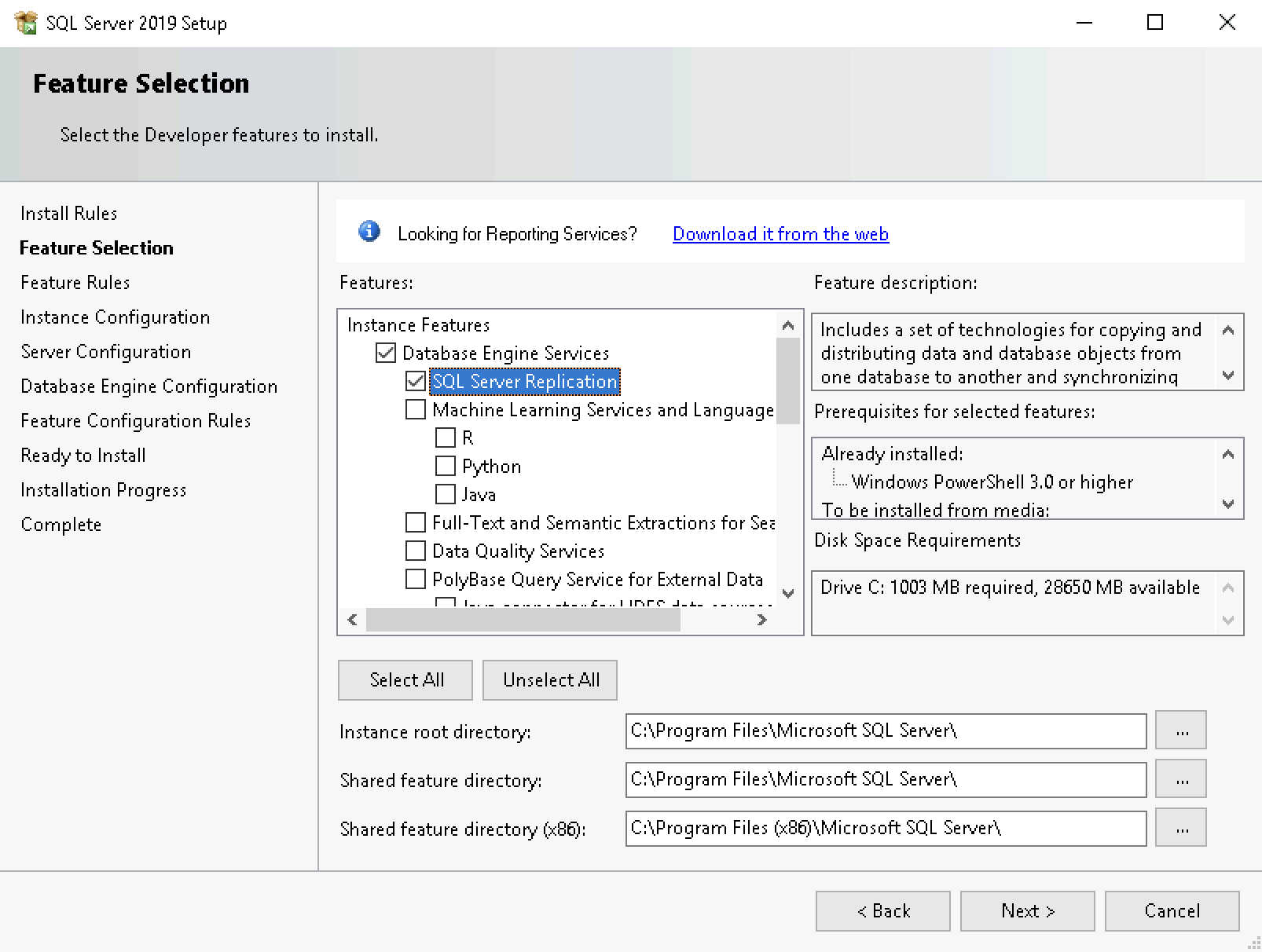This screenshot has height=952, width=1262.
Task: Click the Instance root directory text field
Action: pyautogui.click(x=886, y=731)
